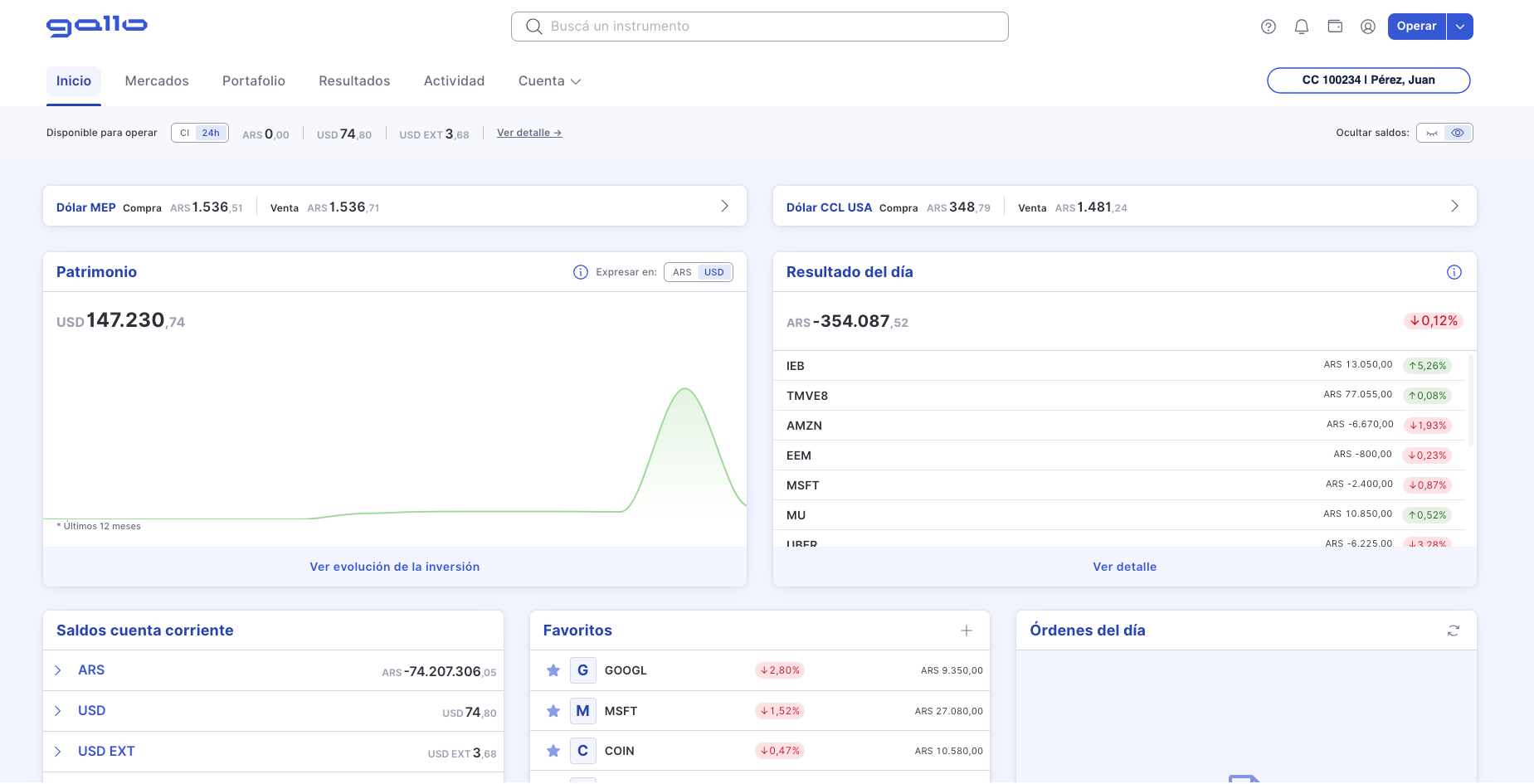Open notifications bell icon
Viewport: 1534px width, 784px height.
(1301, 27)
